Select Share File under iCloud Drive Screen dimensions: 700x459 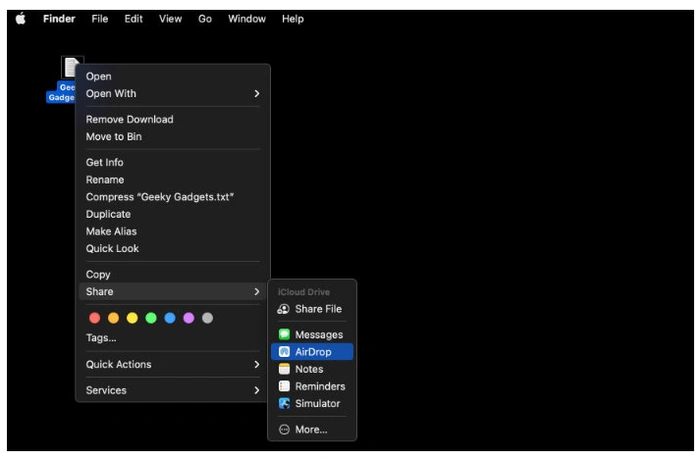312,309
